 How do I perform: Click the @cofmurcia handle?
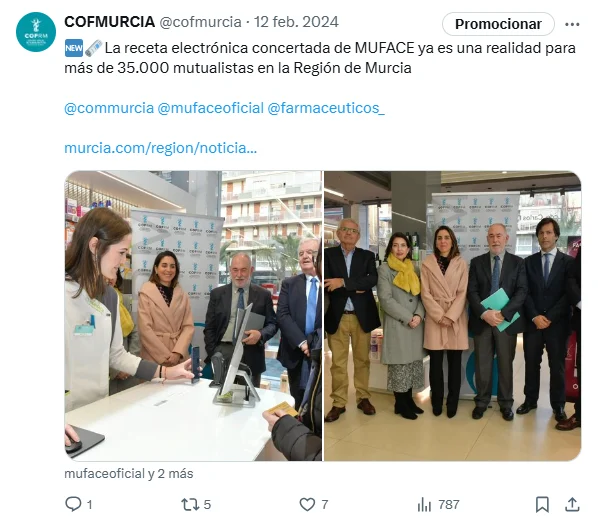point(200,22)
